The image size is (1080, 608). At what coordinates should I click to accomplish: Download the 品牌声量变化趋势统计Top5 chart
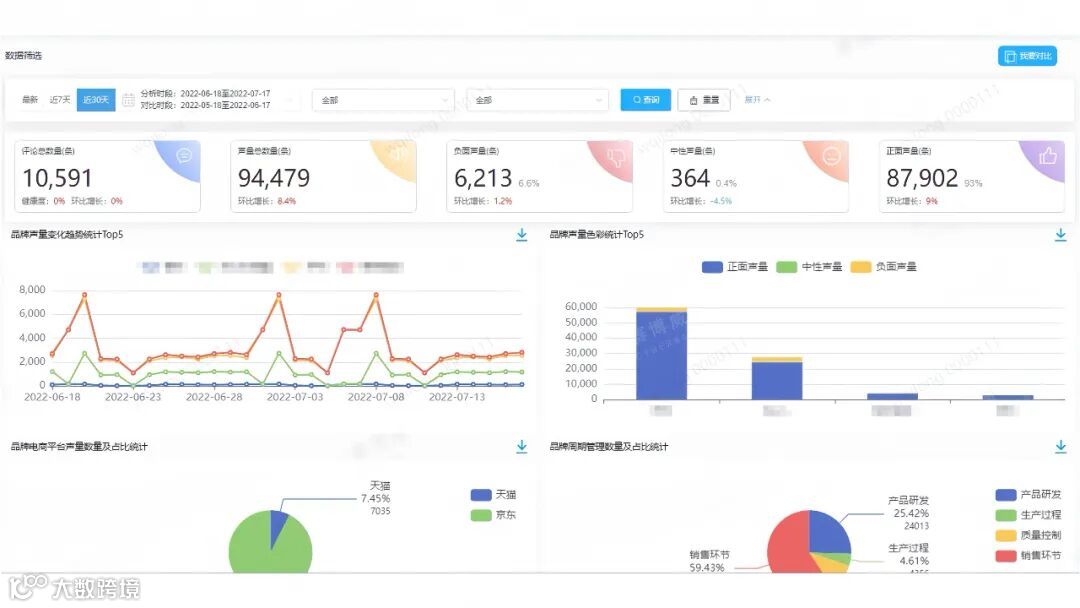click(521, 235)
